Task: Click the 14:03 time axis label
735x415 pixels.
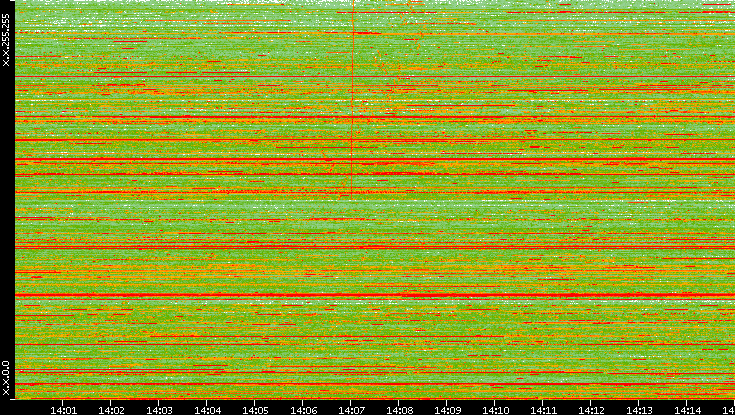Action: pos(159,410)
